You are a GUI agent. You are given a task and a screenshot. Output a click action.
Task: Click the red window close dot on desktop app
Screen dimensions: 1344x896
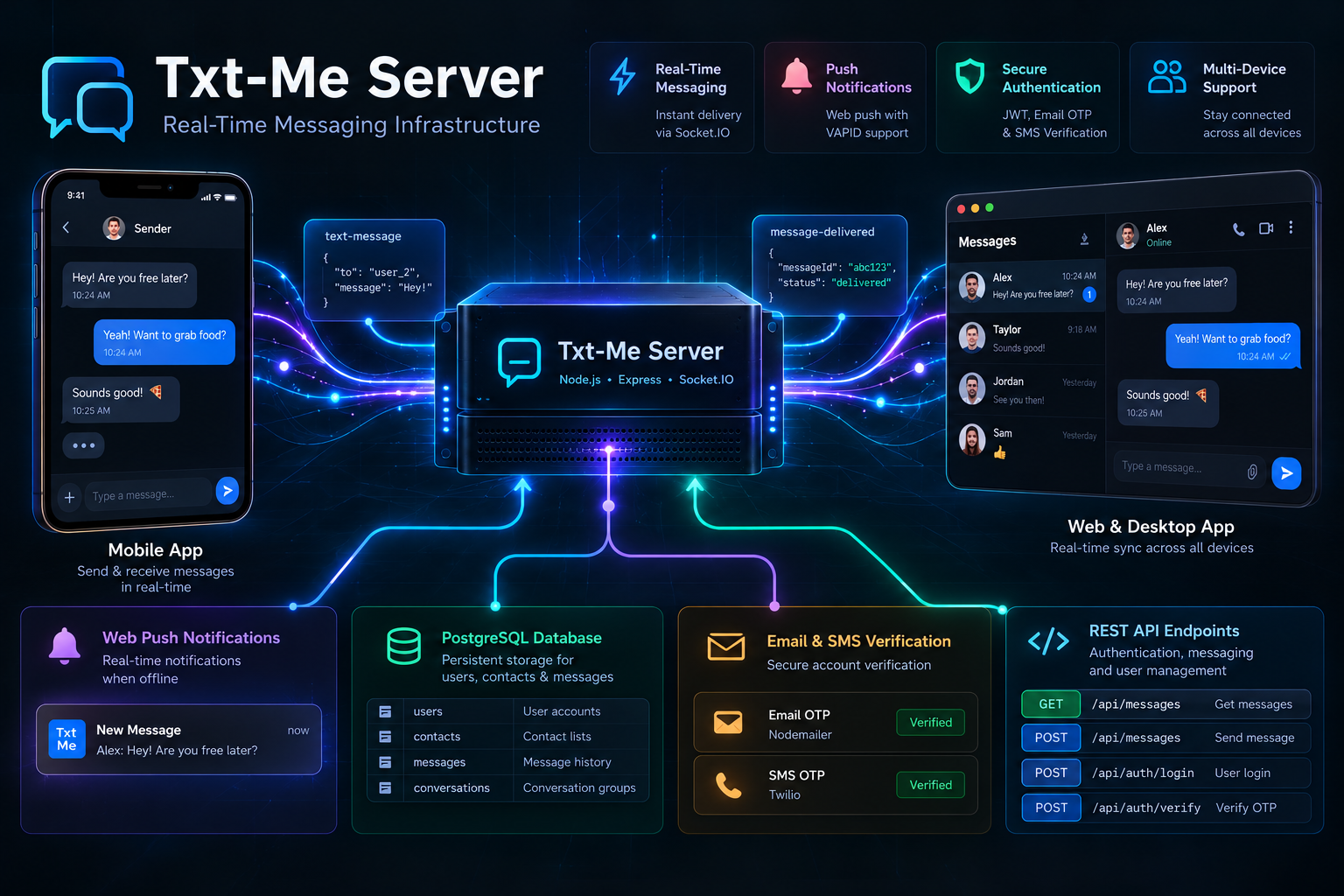click(961, 208)
